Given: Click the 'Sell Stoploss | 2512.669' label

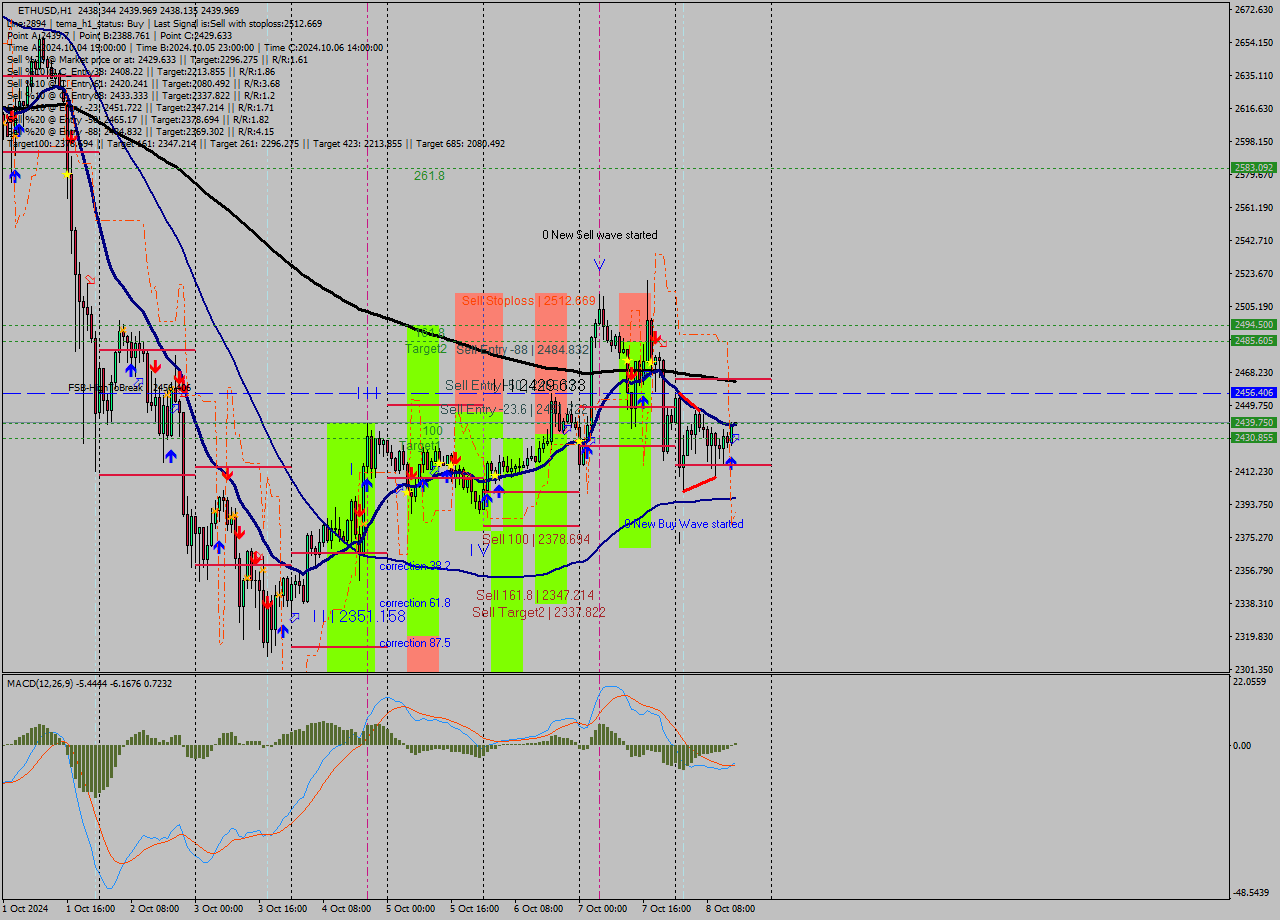Looking at the screenshot, I should point(529,301).
